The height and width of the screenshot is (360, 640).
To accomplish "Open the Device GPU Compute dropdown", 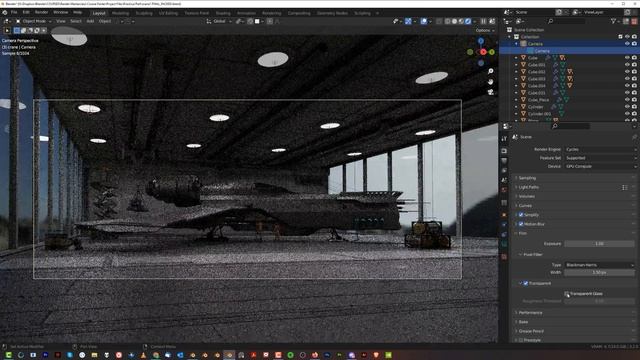I will (600, 167).
